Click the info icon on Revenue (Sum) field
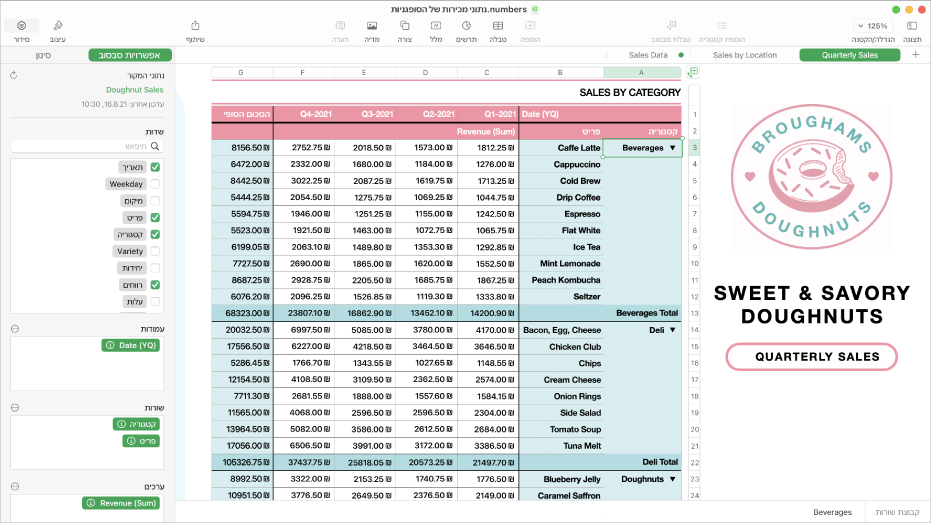931x524 pixels. coord(91,503)
